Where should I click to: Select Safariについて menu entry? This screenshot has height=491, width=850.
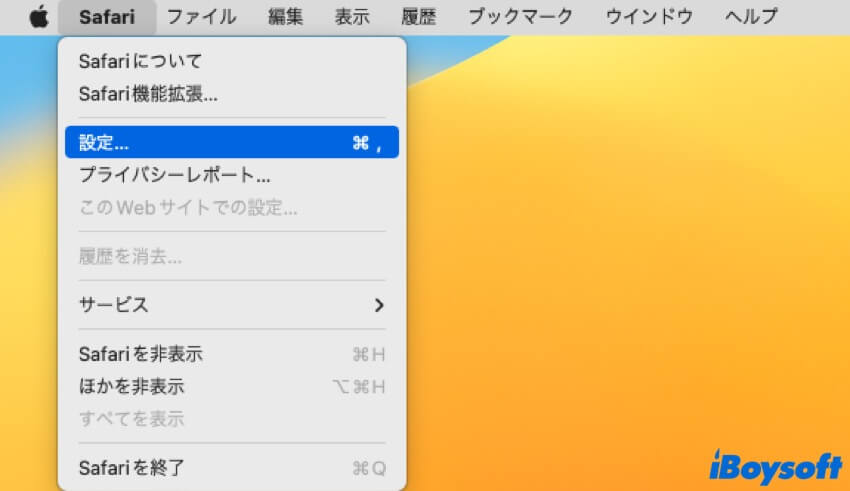[232, 61]
